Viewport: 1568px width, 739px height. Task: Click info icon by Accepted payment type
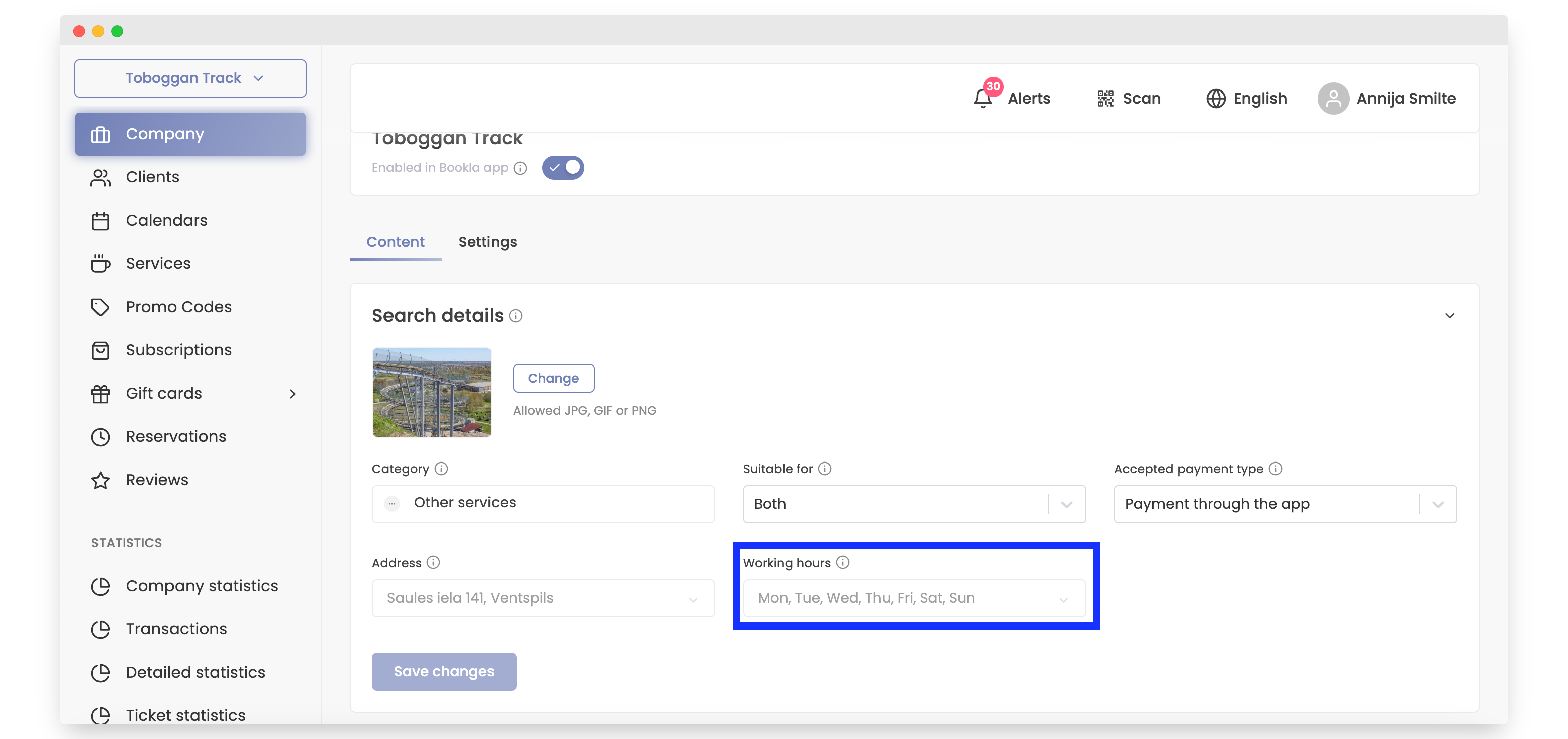(x=1276, y=468)
